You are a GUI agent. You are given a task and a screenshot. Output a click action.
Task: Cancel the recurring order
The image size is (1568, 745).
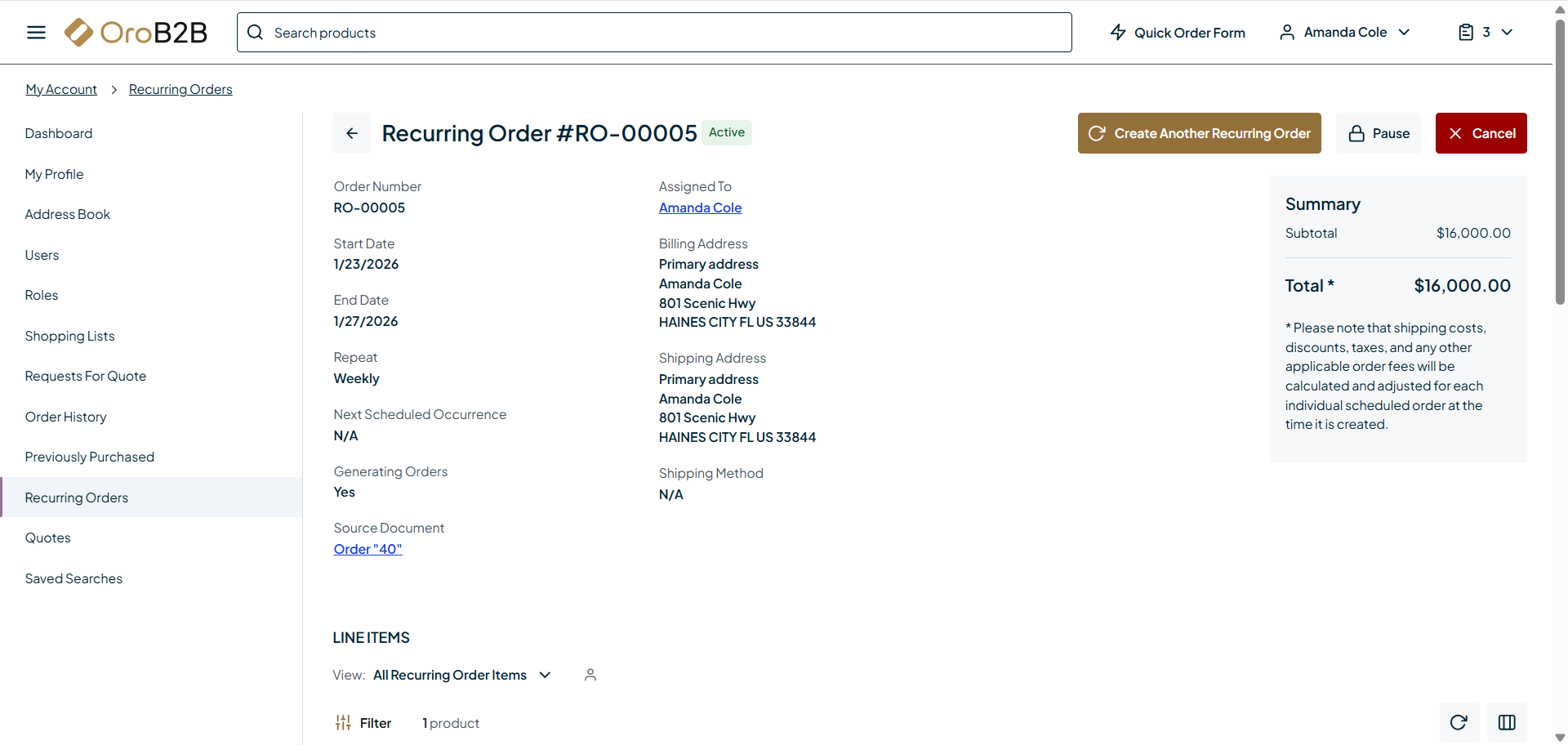(1481, 133)
